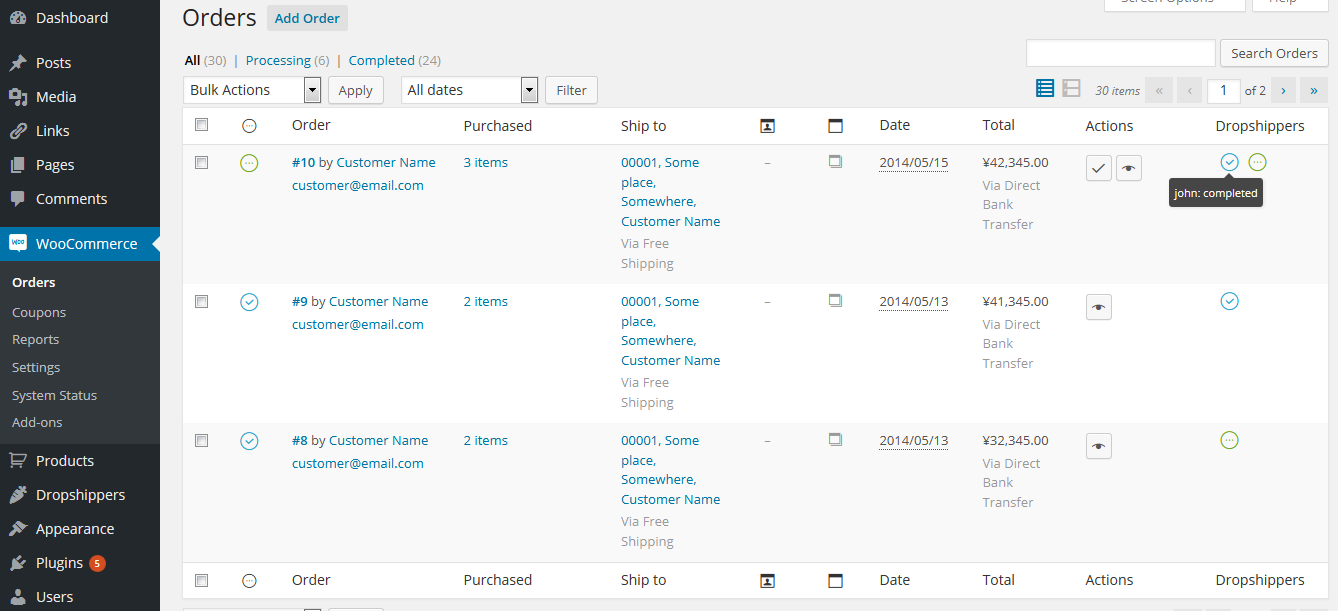Preview order #9 using the eye icon

click(x=1098, y=307)
